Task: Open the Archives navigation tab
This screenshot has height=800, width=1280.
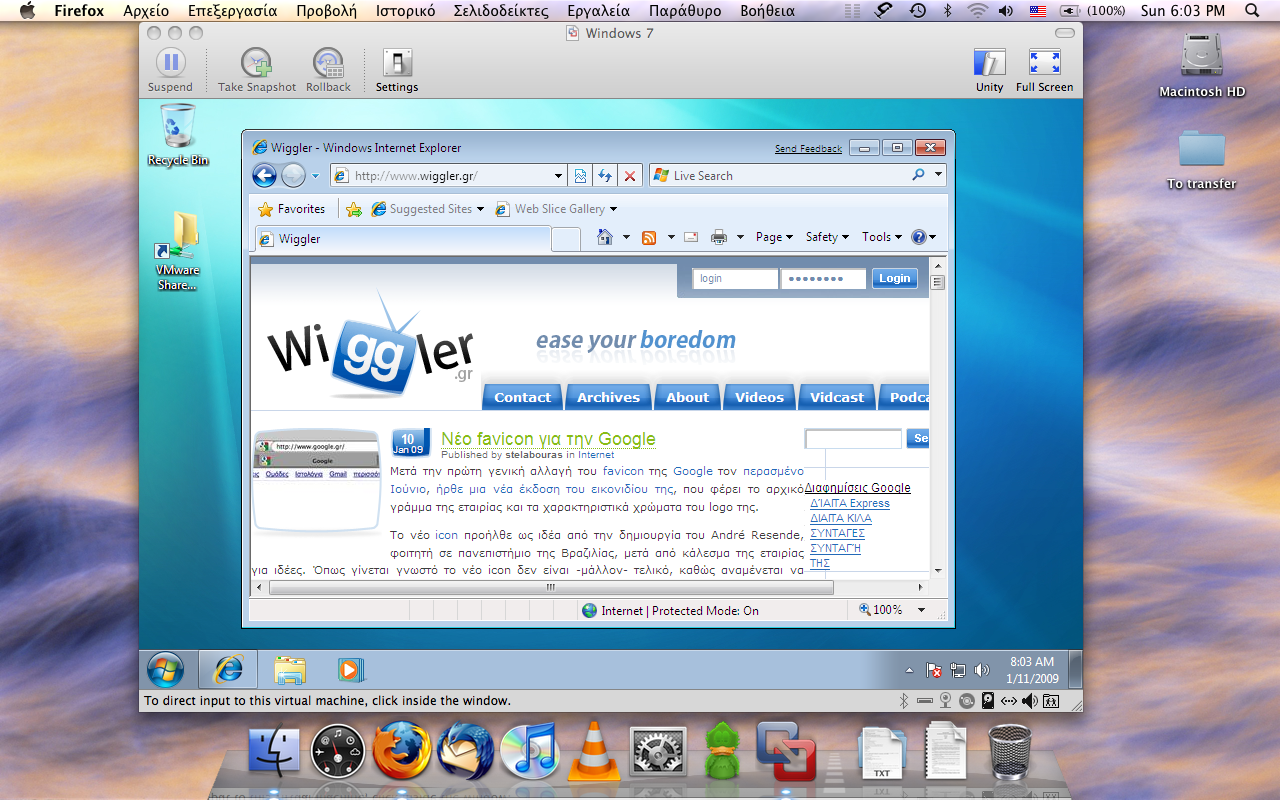Action: 608,397
